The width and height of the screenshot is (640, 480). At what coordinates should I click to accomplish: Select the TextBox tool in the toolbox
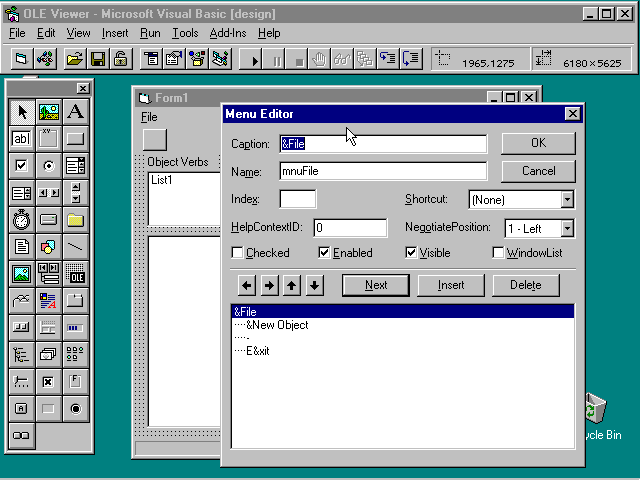coord(21,139)
